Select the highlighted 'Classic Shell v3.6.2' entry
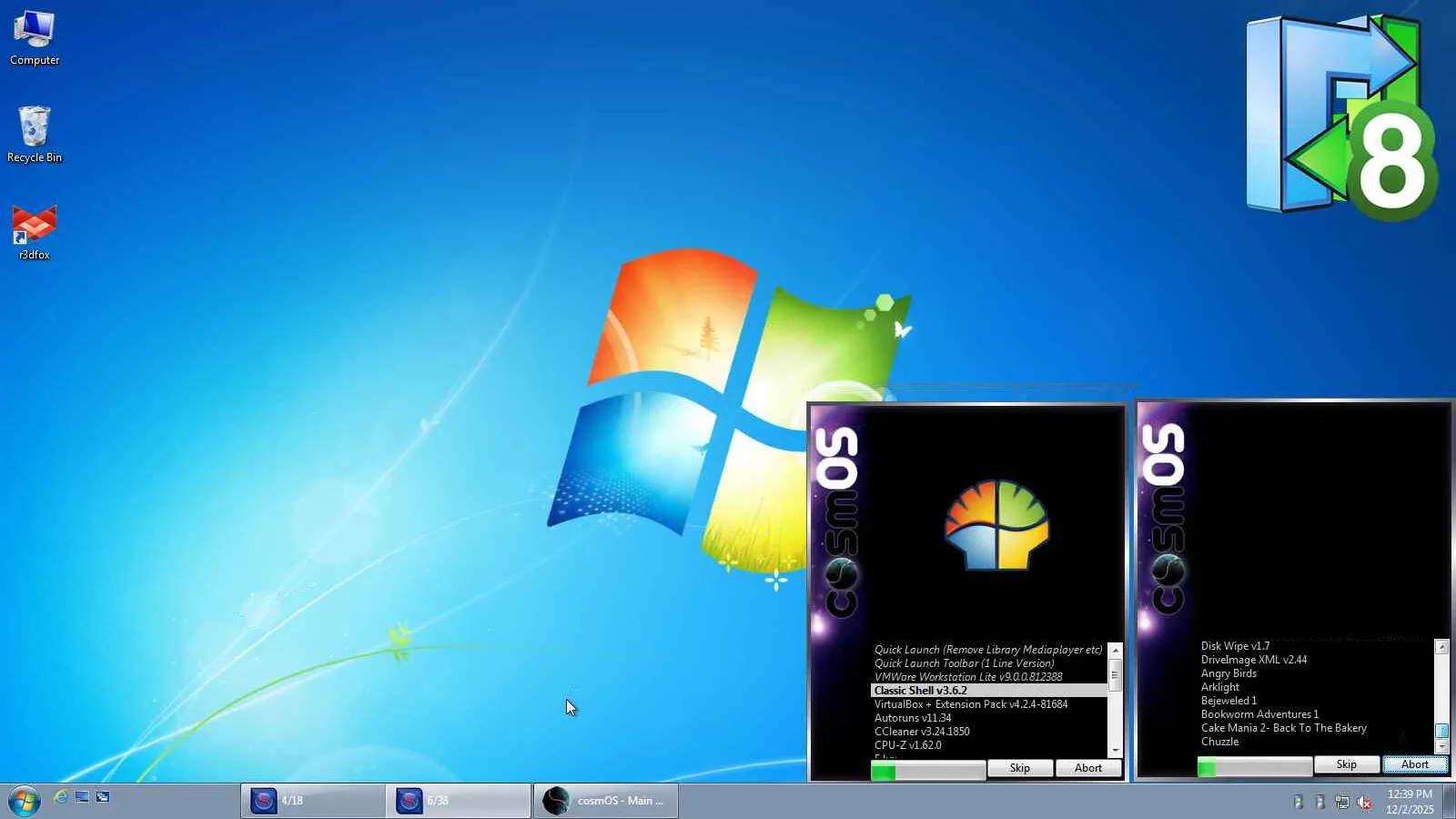 (988, 691)
